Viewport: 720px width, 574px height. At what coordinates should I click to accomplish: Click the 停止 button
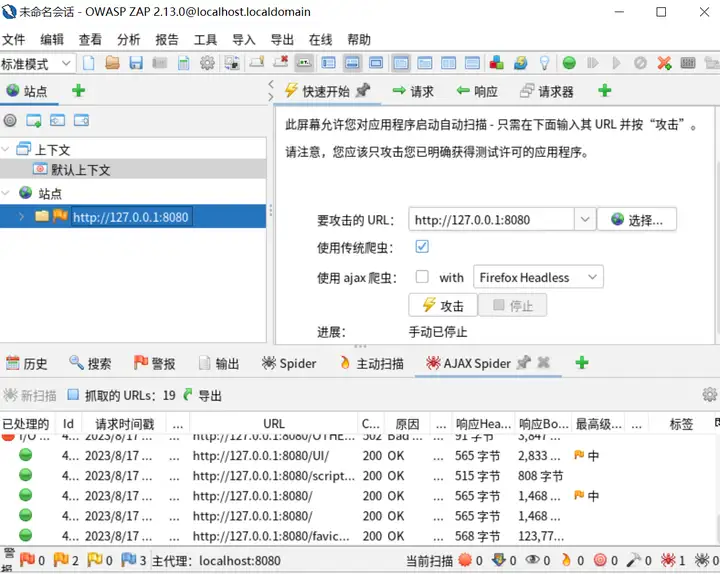(512, 305)
